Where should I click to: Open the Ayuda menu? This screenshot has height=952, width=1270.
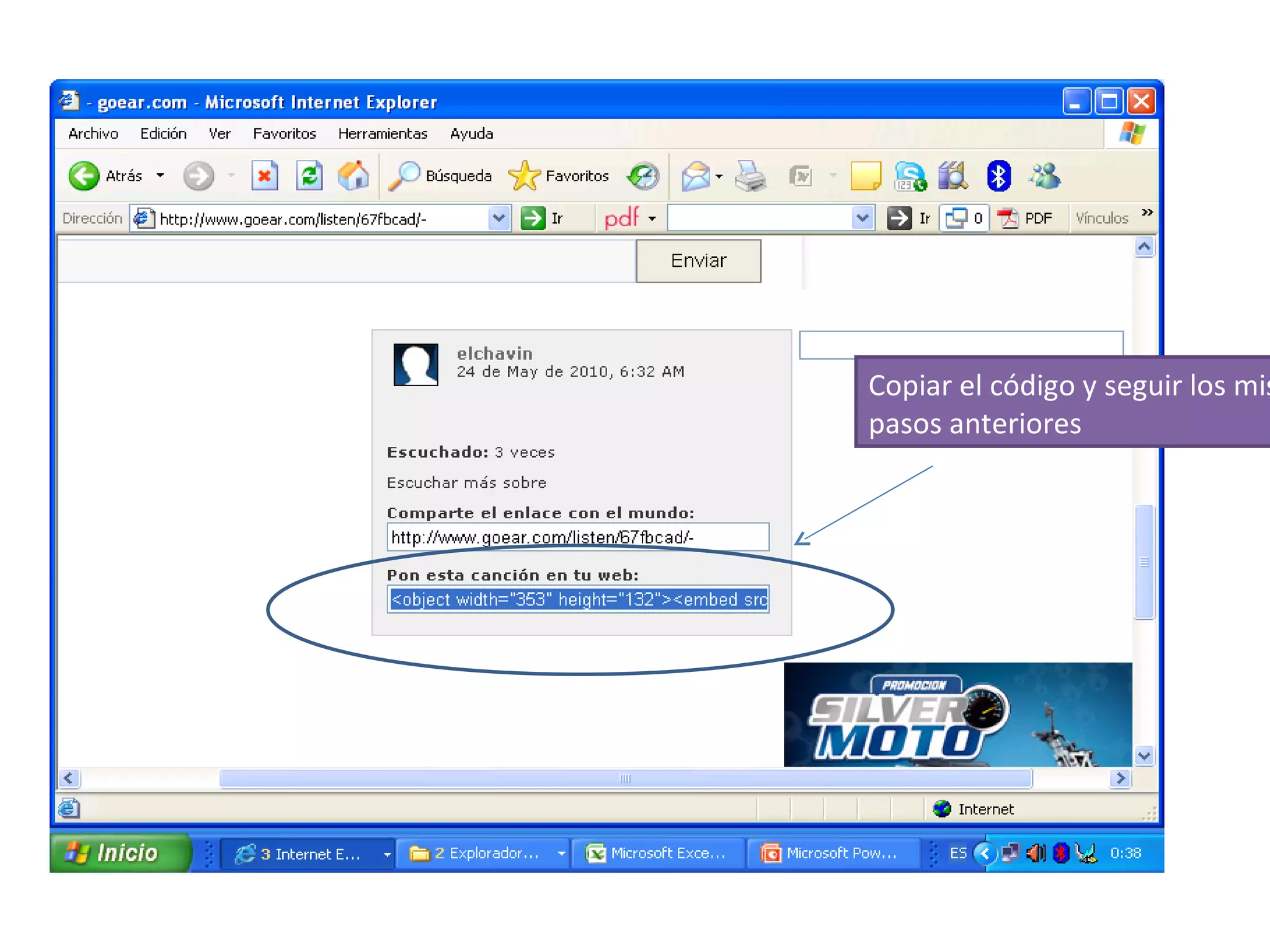coord(471,133)
